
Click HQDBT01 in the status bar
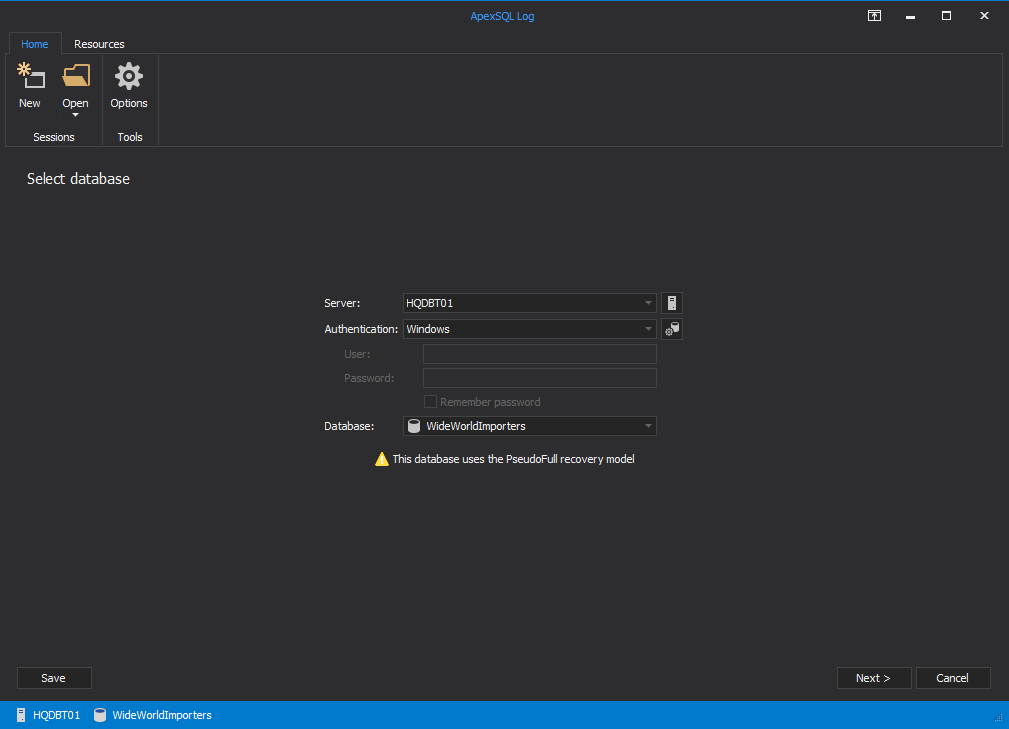[57, 715]
